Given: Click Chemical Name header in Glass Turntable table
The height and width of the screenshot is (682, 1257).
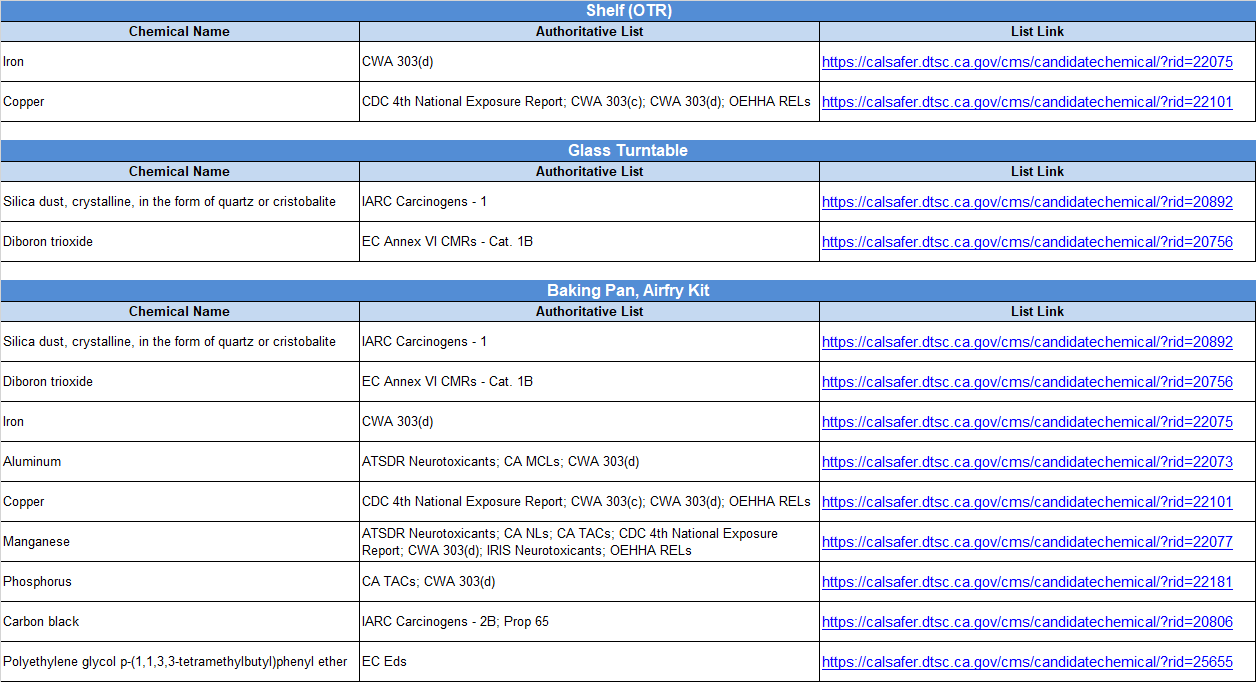Looking at the screenshot, I should (180, 171).
